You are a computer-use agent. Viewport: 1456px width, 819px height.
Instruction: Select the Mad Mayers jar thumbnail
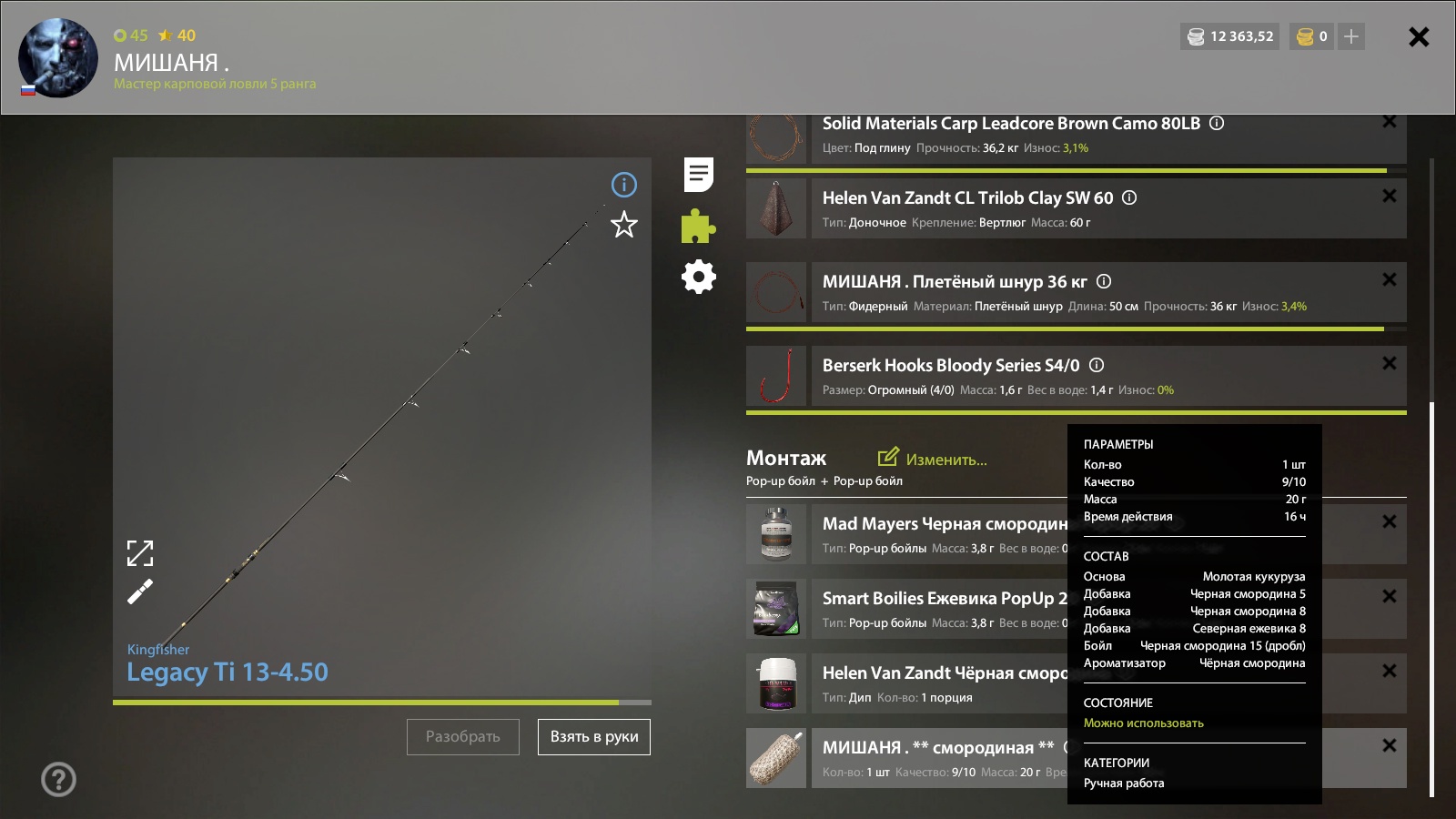coord(776,534)
